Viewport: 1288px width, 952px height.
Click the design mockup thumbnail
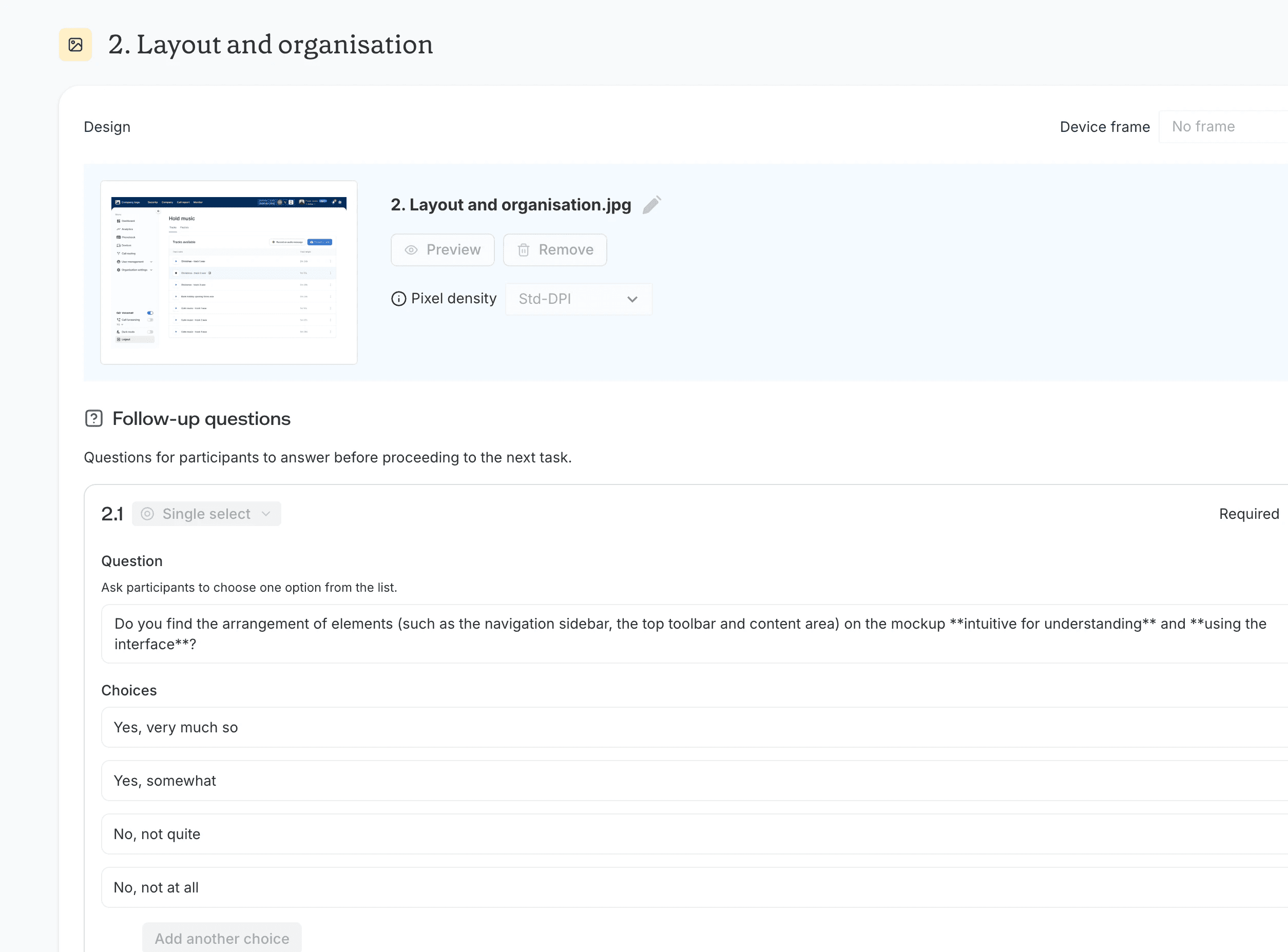click(229, 272)
